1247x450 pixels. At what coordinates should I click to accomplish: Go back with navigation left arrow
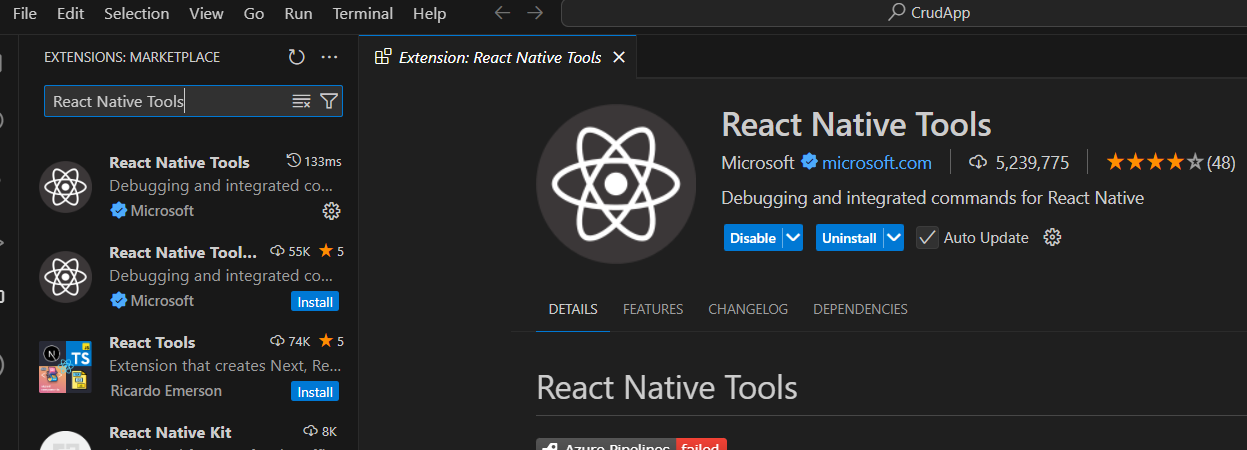[502, 13]
